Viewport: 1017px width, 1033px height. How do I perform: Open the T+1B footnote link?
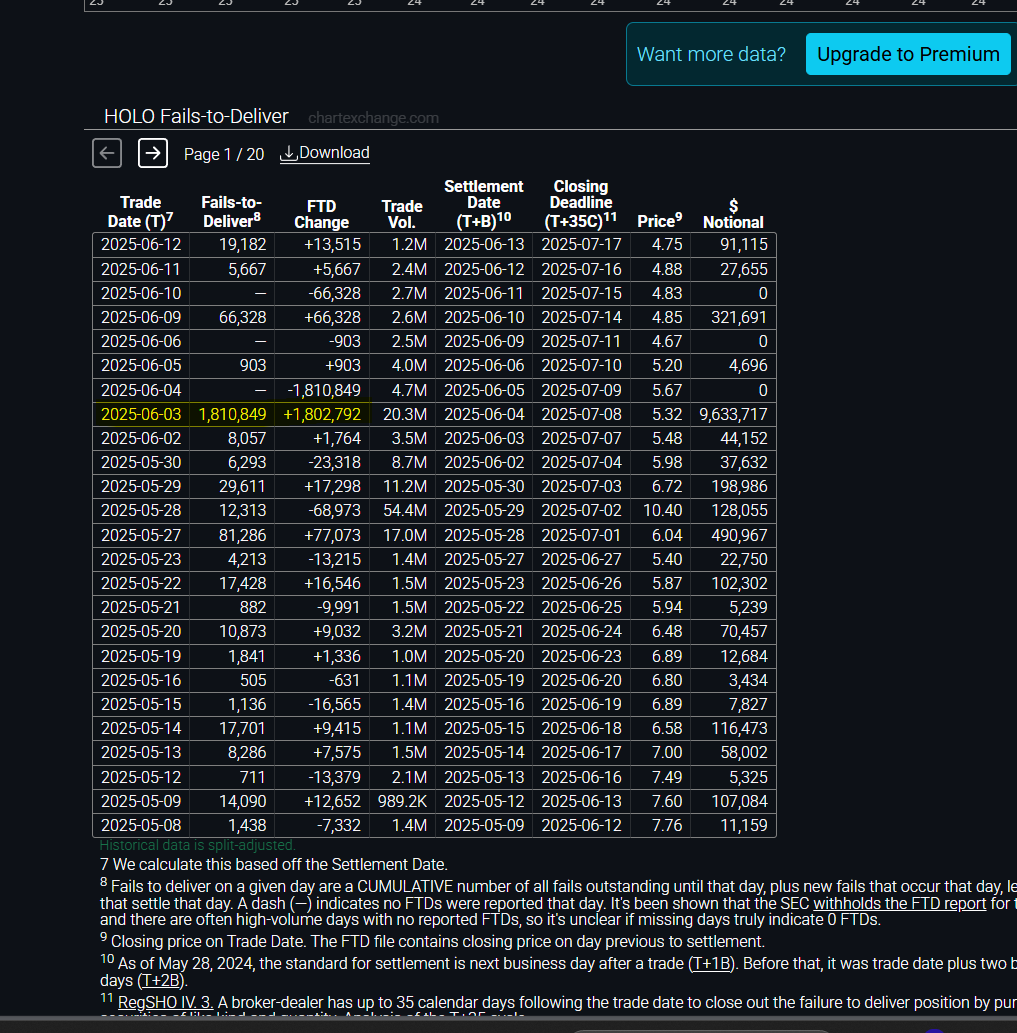(x=711, y=964)
